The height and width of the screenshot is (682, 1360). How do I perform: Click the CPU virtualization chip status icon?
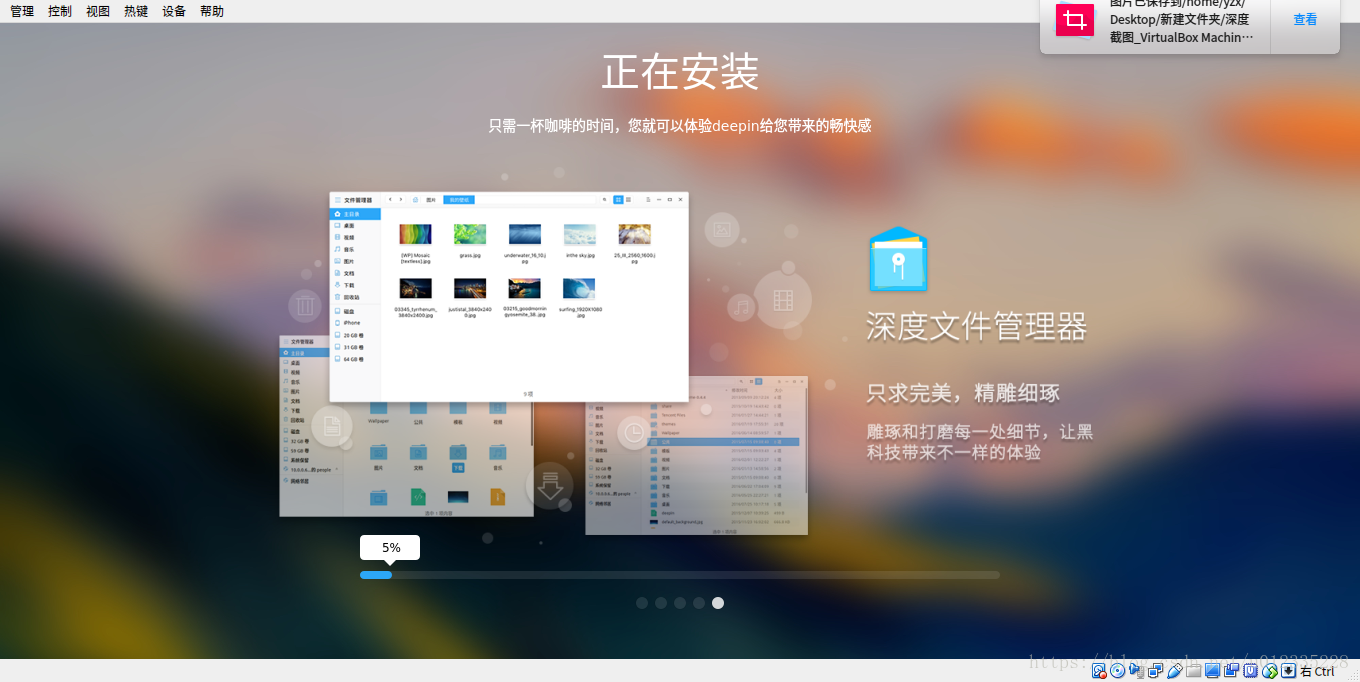[x=1250, y=671]
